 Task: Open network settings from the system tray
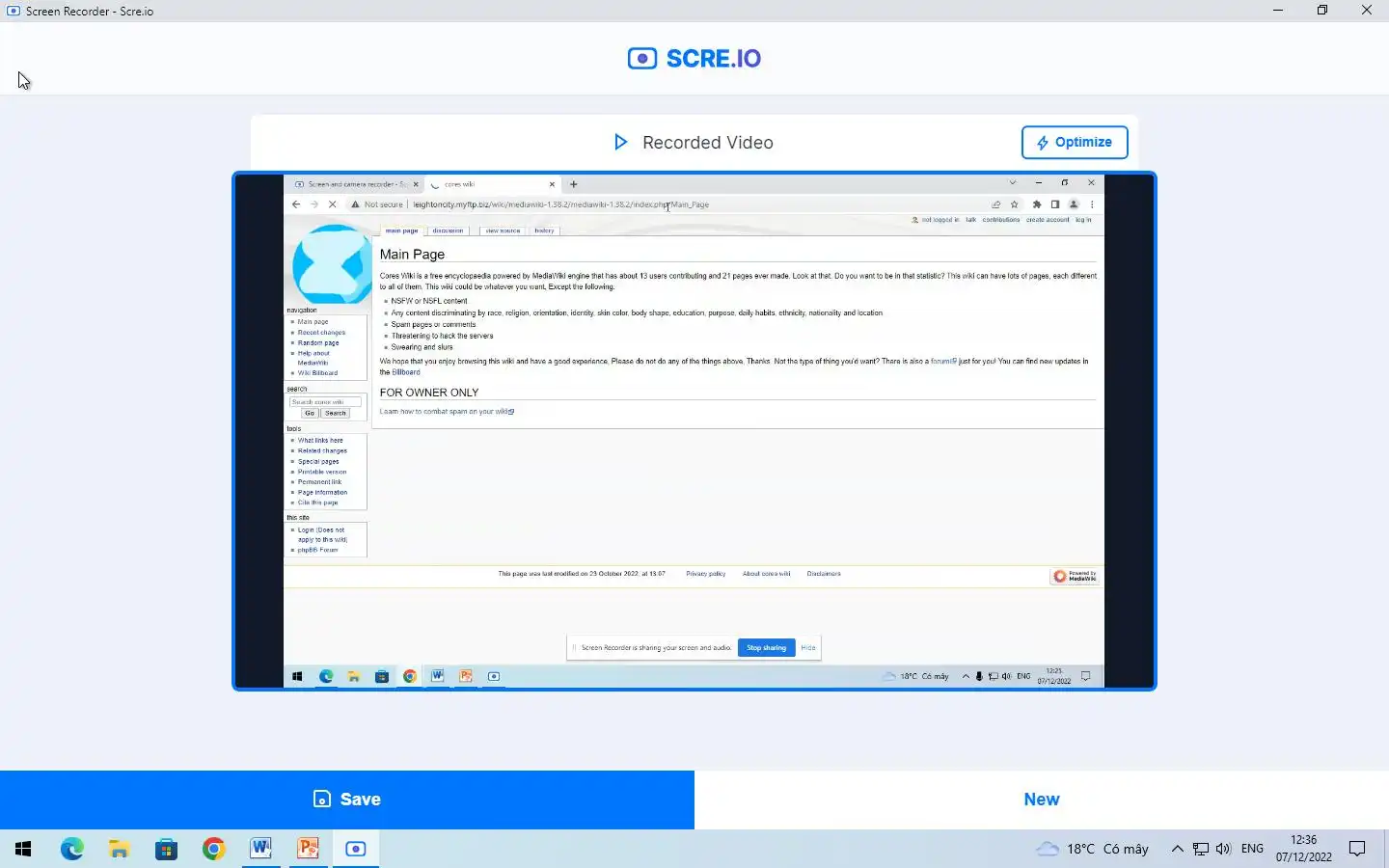click(1201, 849)
